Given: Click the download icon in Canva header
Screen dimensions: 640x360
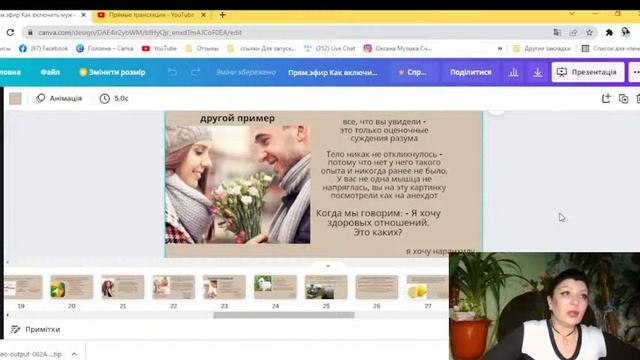Looking at the screenshot, I should 538,72.
